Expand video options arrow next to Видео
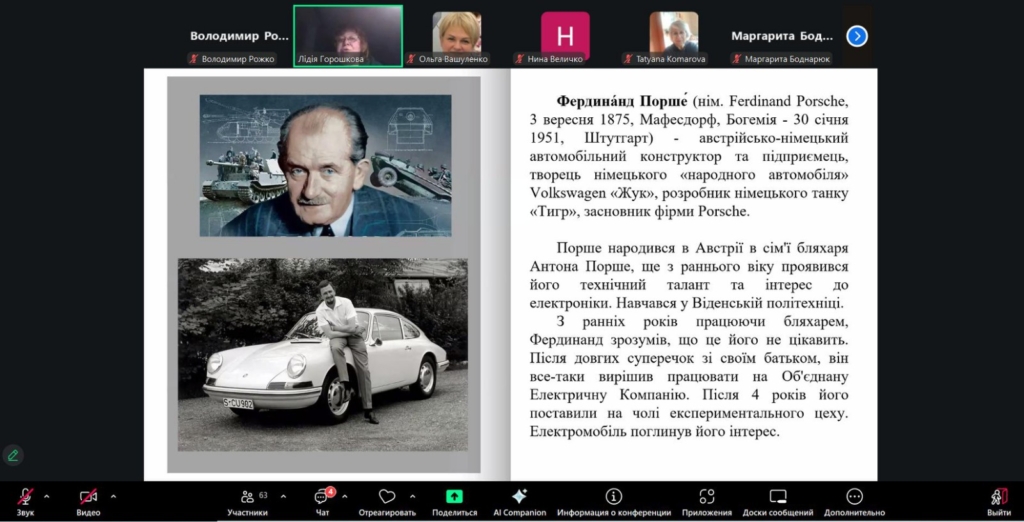Viewport: 1024px width, 522px height. coord(113,496)
